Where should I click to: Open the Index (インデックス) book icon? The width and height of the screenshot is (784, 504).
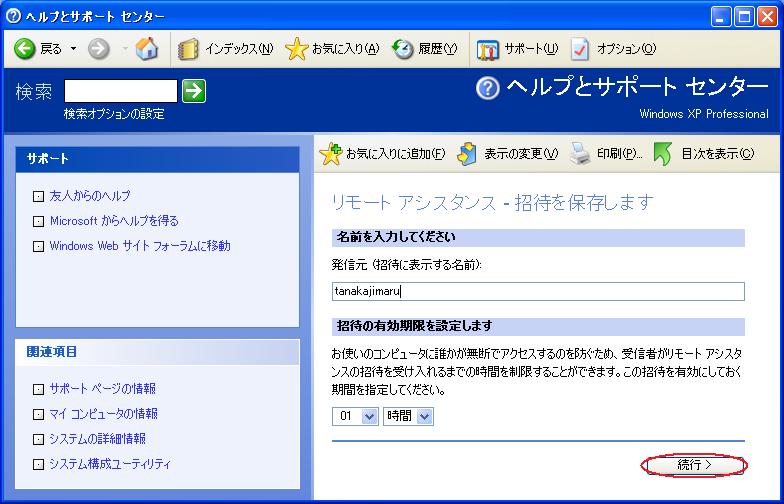click(x=189, y=49)
